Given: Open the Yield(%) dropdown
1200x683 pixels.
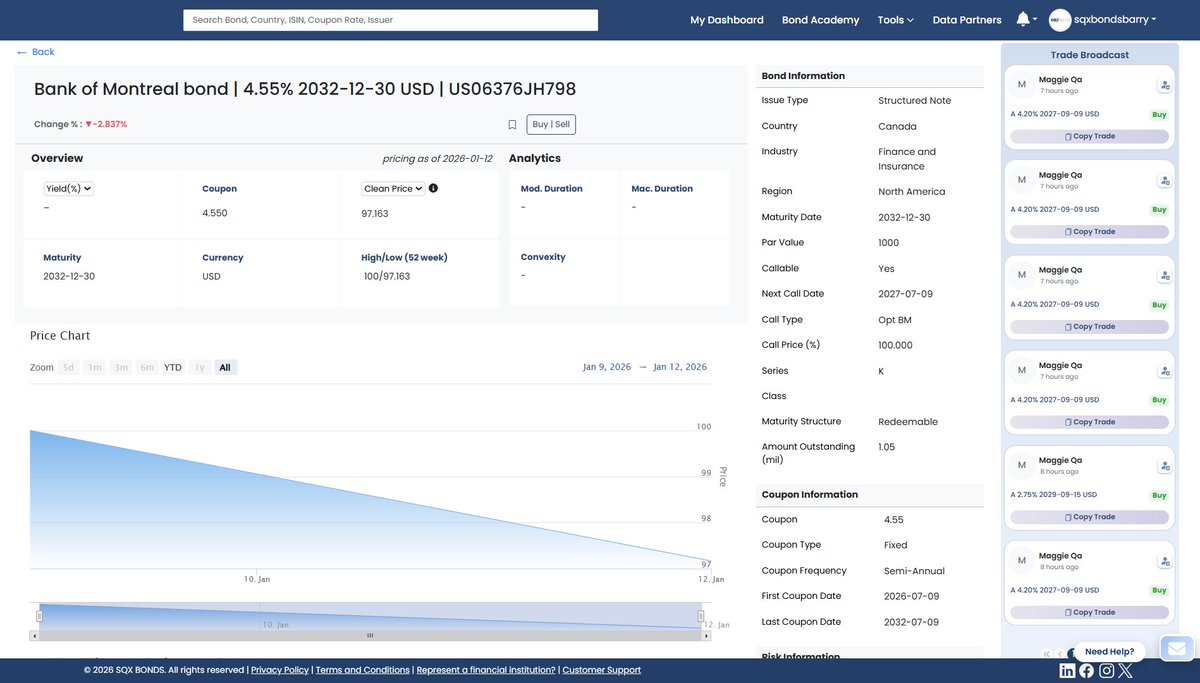Looking at the screenshot, I should pos(69,188).
